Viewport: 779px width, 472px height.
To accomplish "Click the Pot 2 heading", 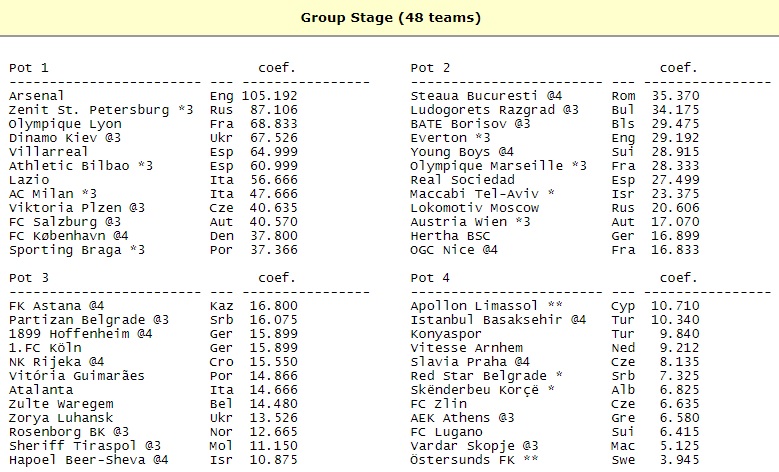I will point(430,68).
